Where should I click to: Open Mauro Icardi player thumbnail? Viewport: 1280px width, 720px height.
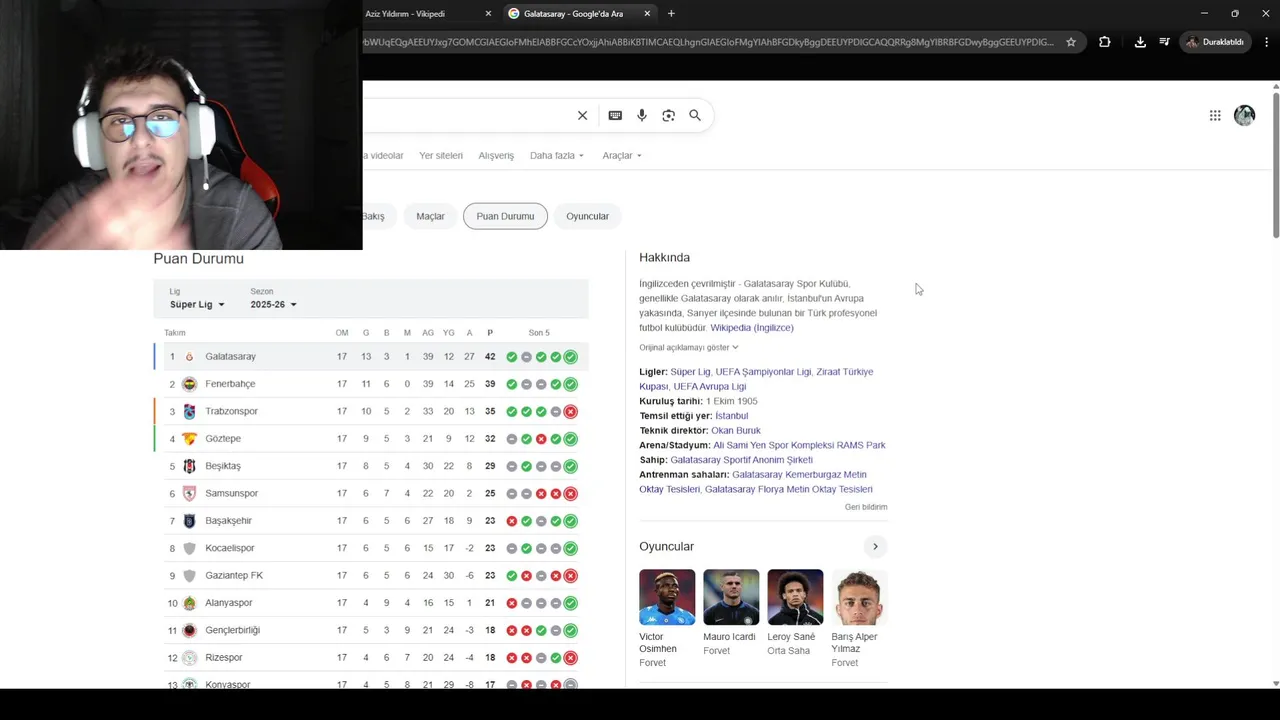731,597
